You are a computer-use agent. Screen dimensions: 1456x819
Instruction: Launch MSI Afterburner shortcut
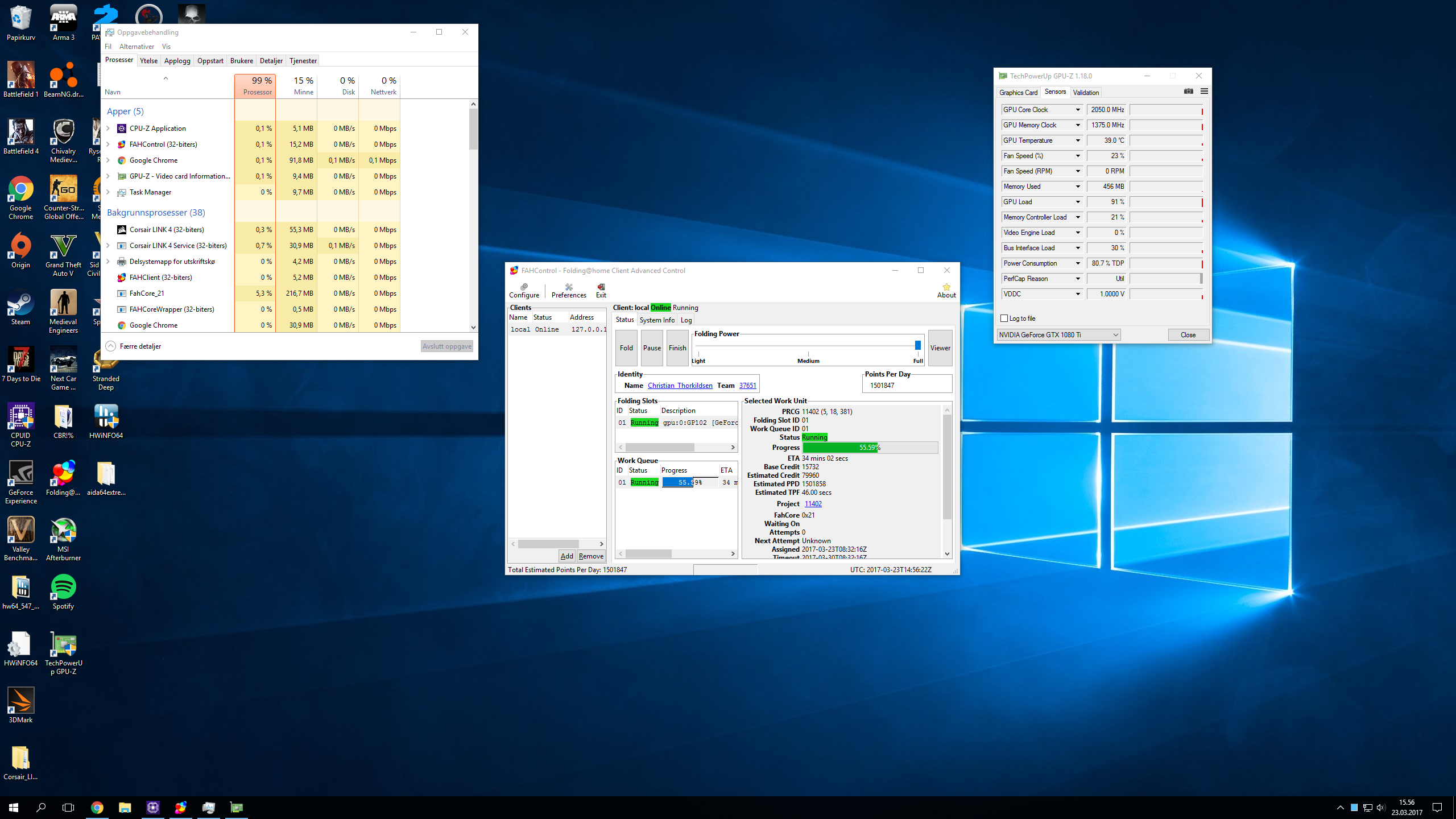click(x=63, y=539)
